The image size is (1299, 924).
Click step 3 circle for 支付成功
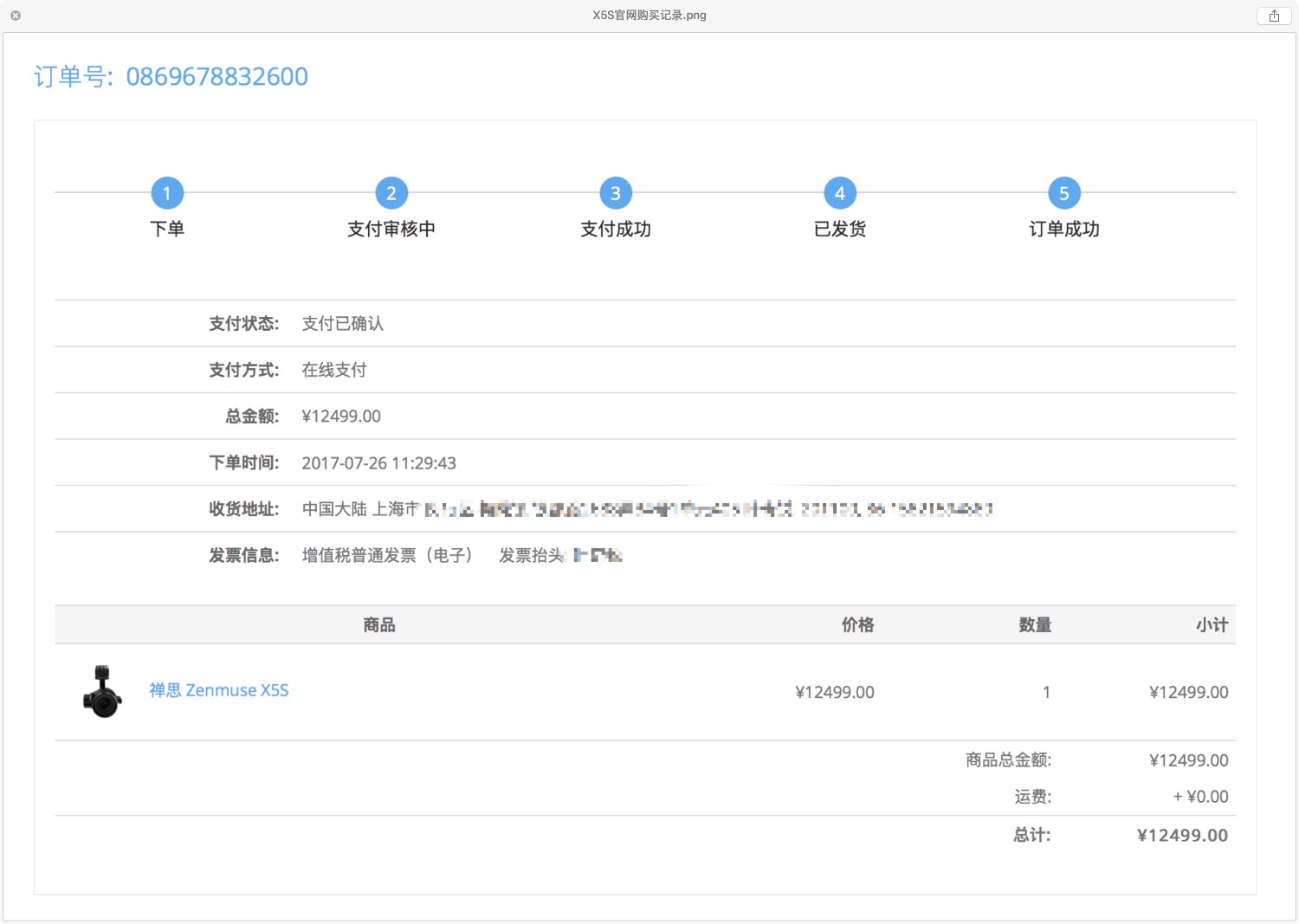click(x=616, y=193)
